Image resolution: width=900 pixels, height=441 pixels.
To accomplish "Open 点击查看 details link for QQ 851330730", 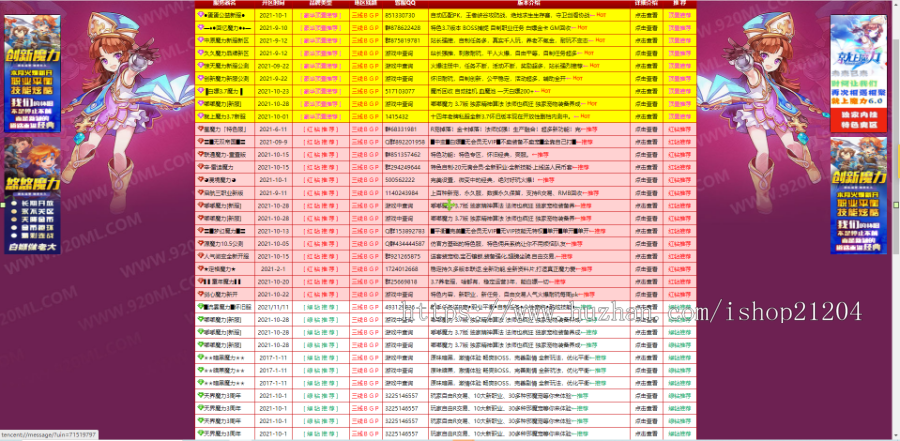I will click(646, 15).
